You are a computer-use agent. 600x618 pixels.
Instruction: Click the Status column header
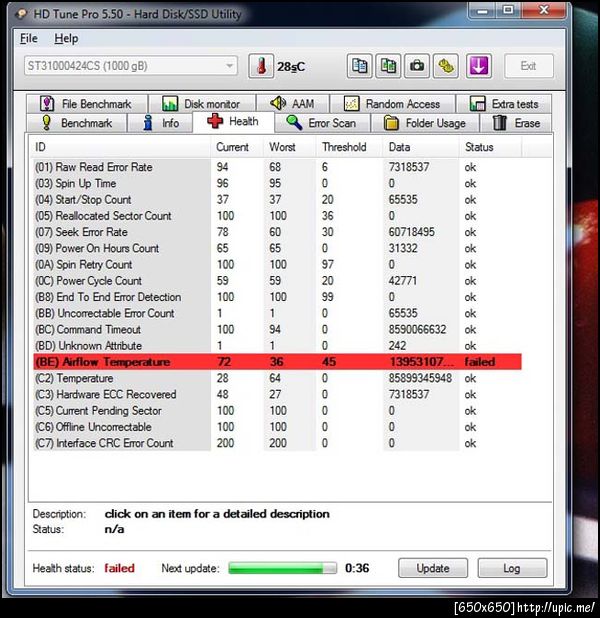(x=490, y=147)
